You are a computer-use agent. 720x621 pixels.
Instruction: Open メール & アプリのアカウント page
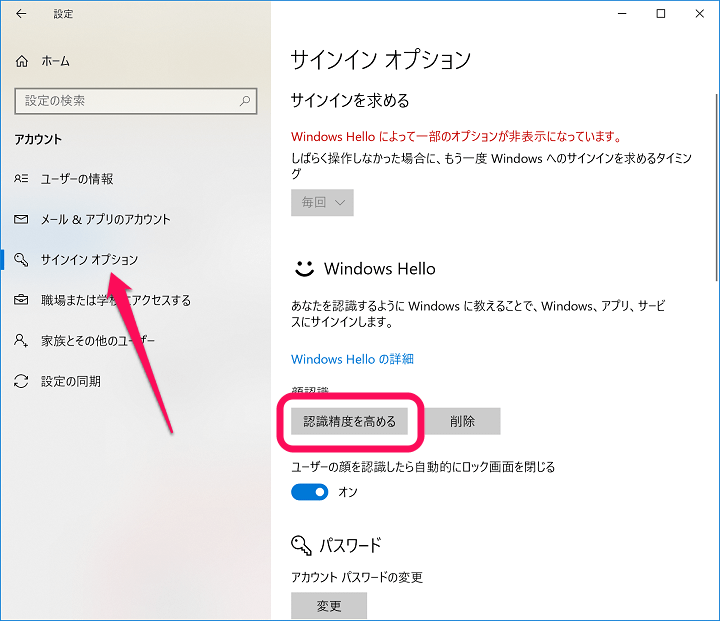105,219
